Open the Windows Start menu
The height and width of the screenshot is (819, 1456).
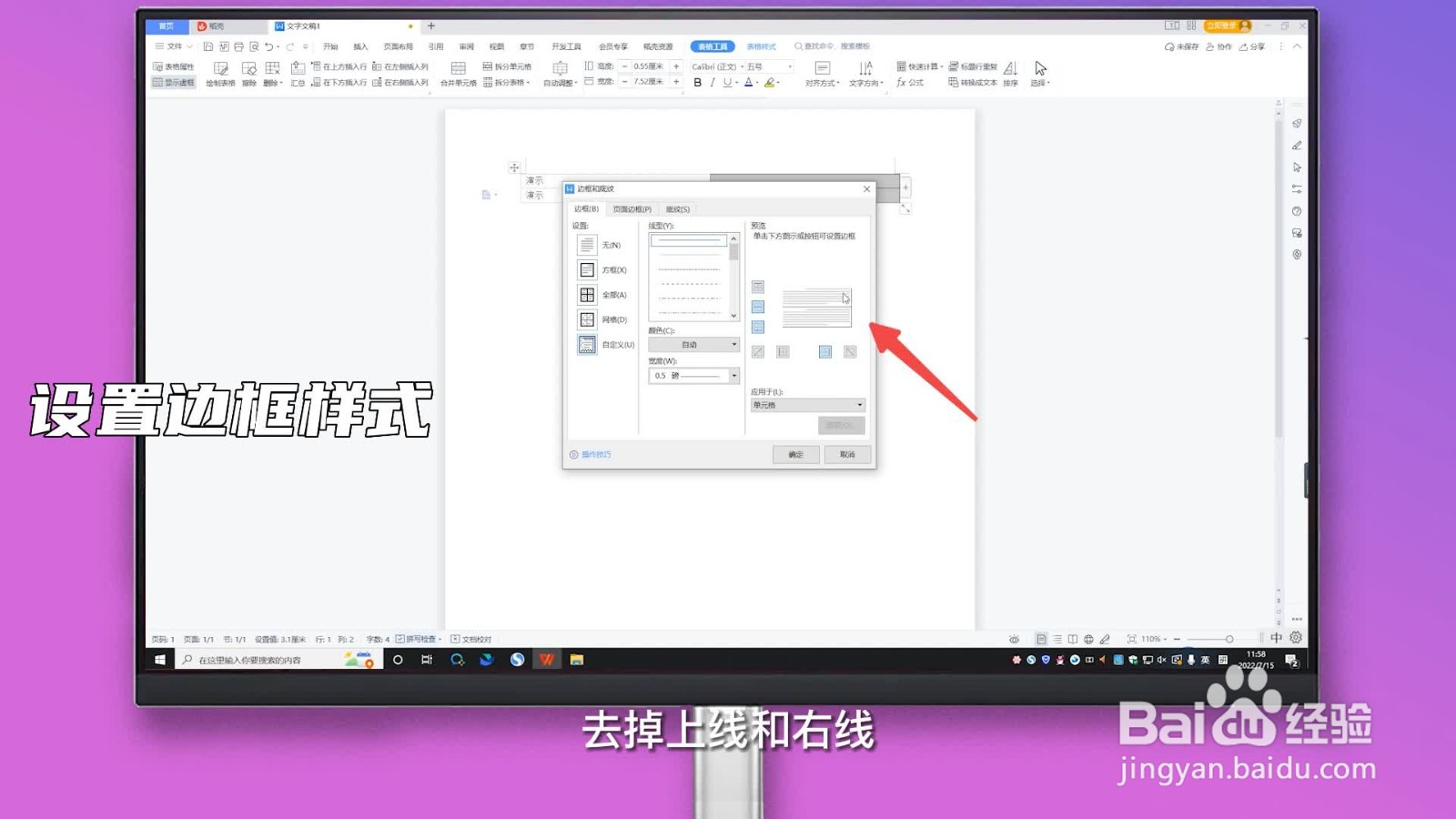160,660
